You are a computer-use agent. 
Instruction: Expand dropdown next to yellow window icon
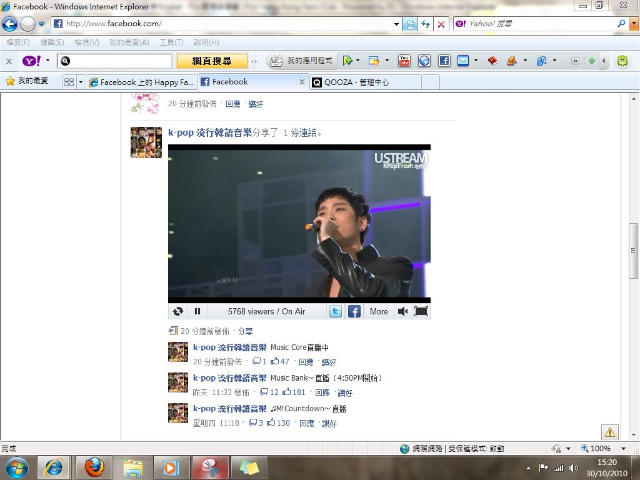[x=387, y=61]
